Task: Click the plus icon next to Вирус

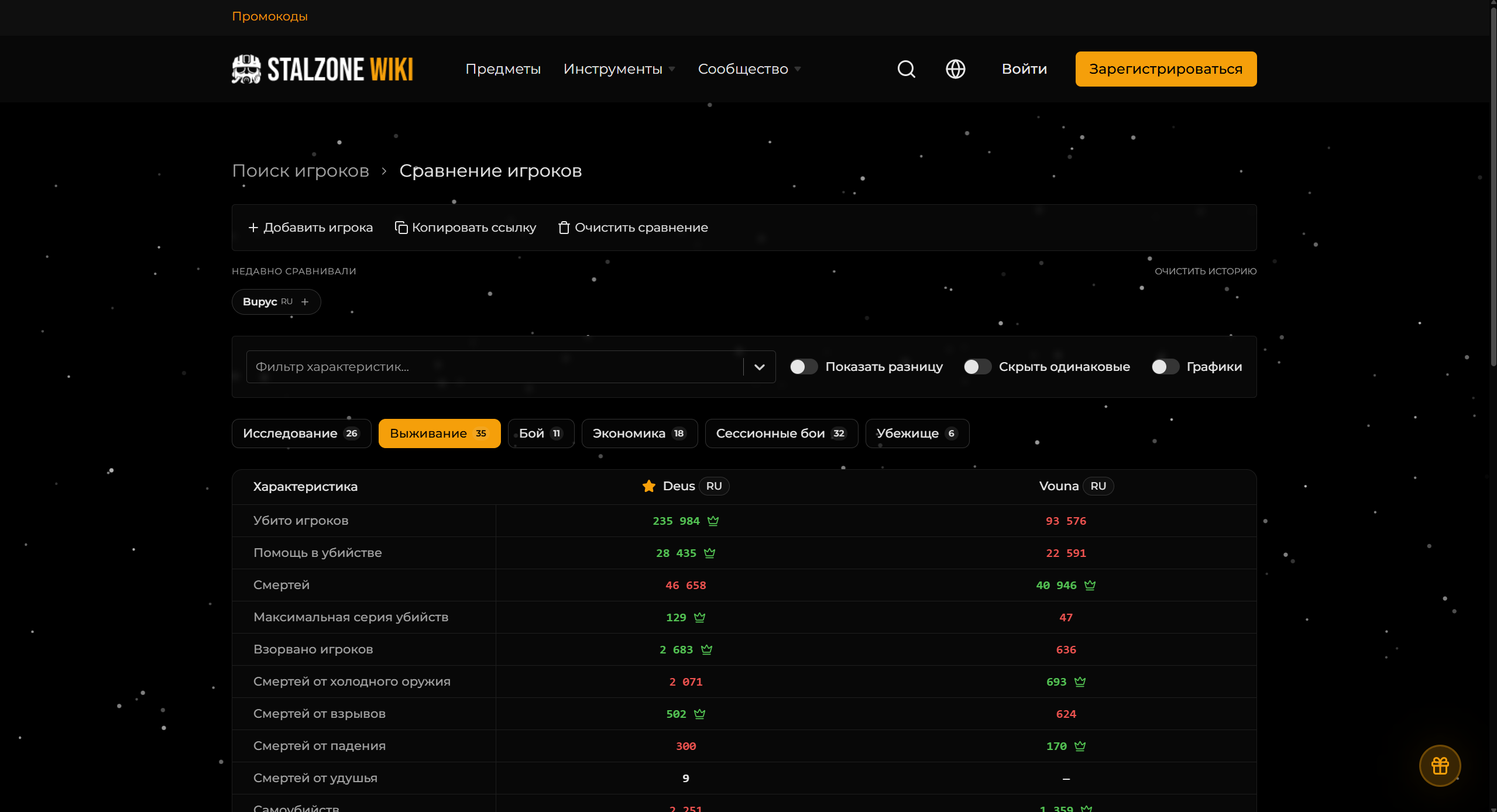Action: tap(305, 302)
